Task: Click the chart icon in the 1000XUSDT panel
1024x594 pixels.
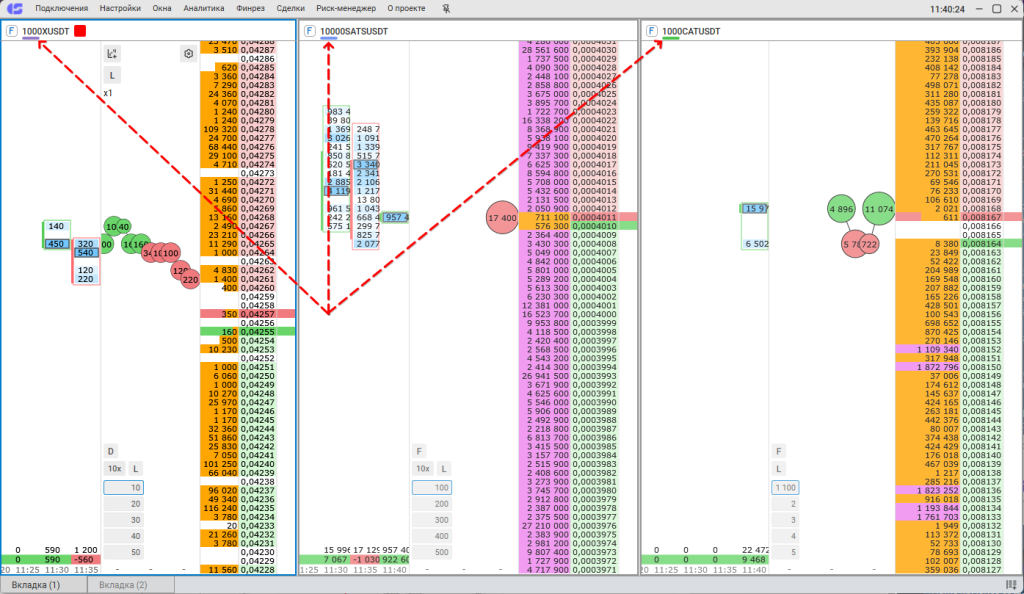Action: [x=112, y=54]
